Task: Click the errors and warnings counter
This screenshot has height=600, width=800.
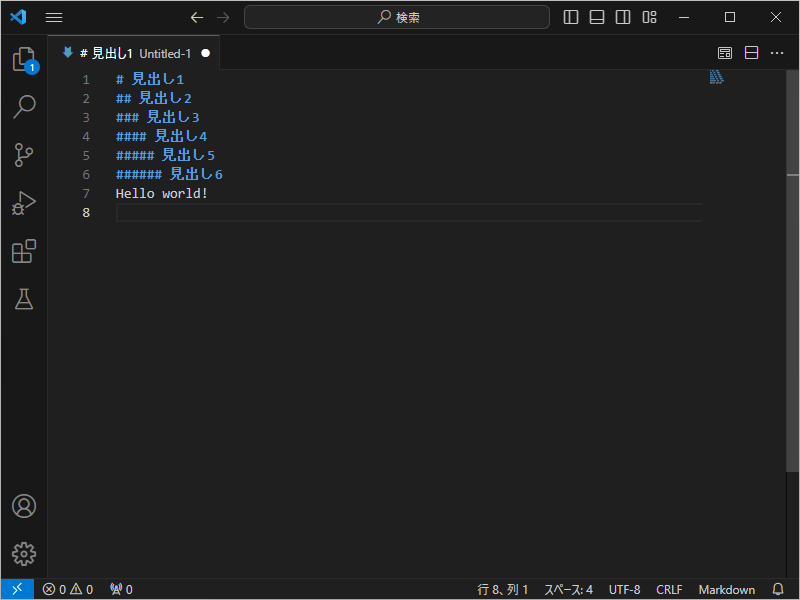Action: click(67, 589)
